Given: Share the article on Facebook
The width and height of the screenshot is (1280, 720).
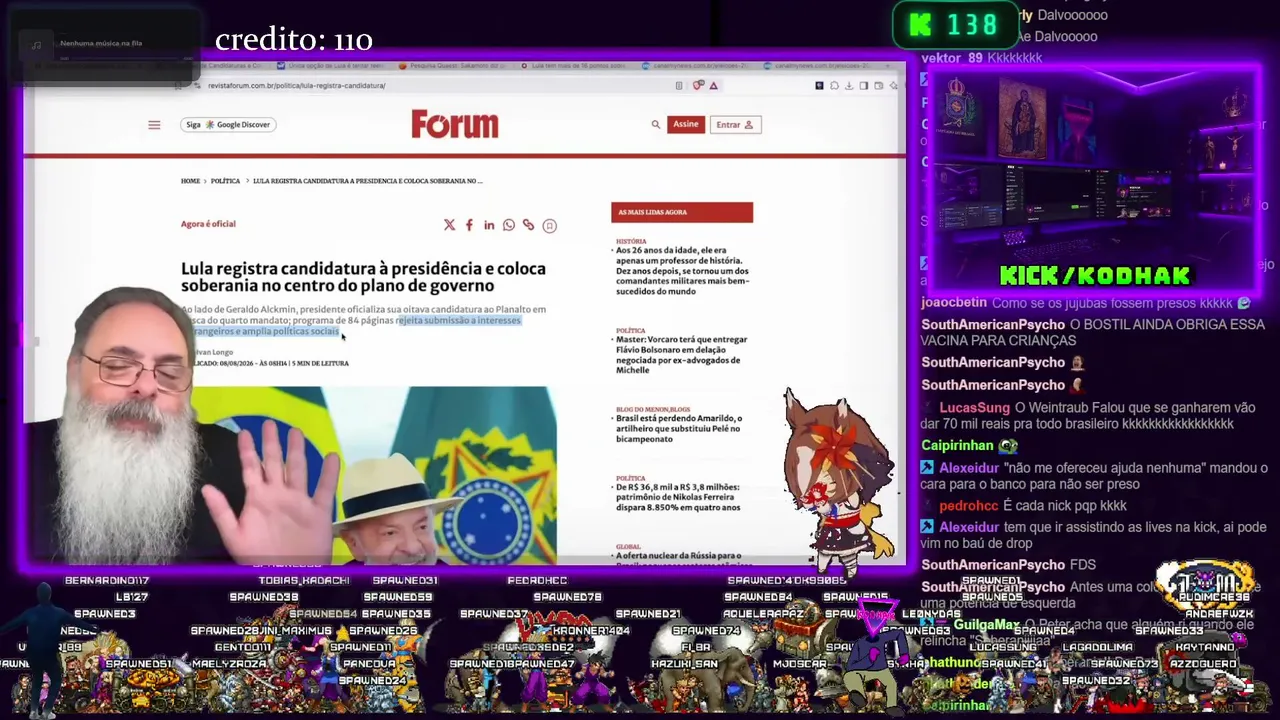Looking at the screenshot, I should click(x=469, y=225).
